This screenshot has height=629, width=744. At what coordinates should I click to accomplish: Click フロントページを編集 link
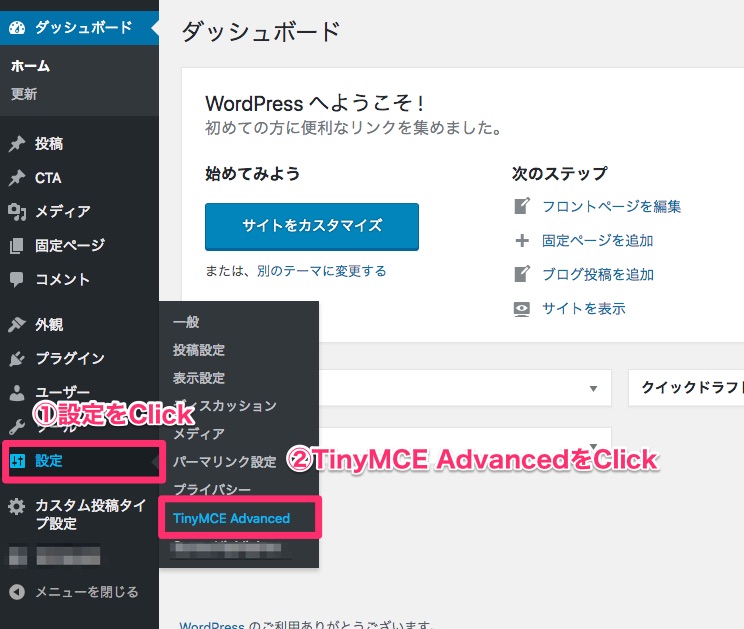pyautogui.click(x=612, y=206)
